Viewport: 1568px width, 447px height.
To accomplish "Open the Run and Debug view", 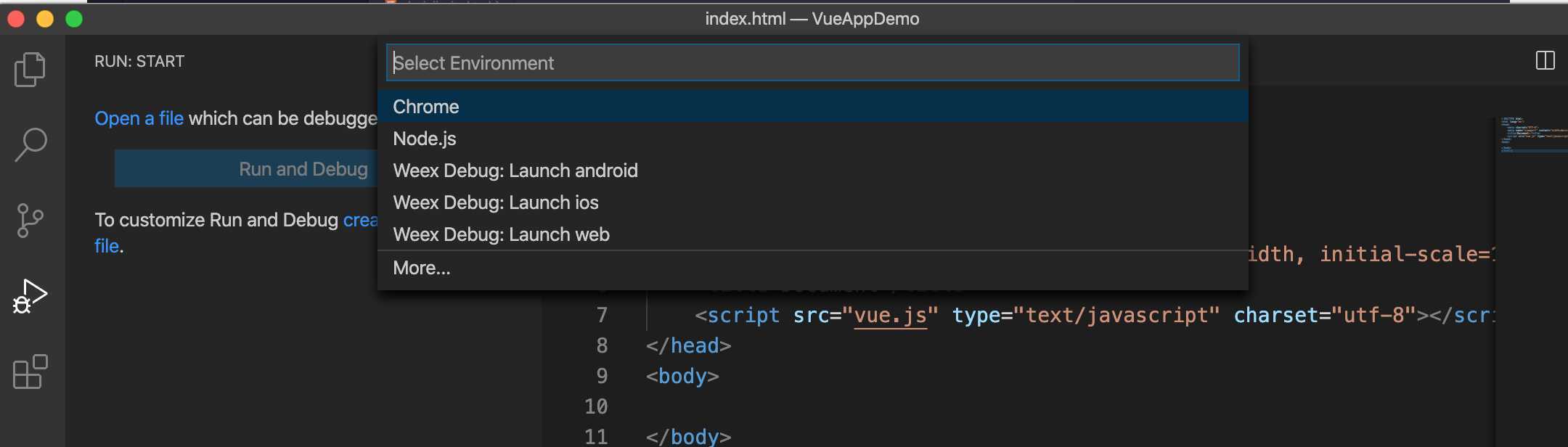I will pos(30,296).
